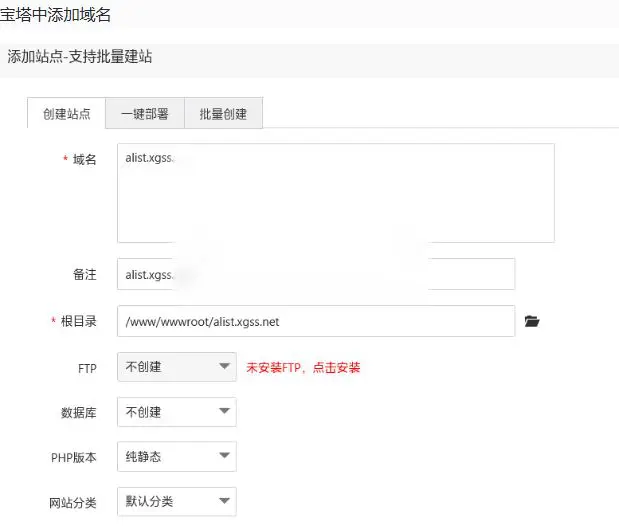
Task: Click the red 未安装FTP，点击安装 link
Action: point(303,368)
